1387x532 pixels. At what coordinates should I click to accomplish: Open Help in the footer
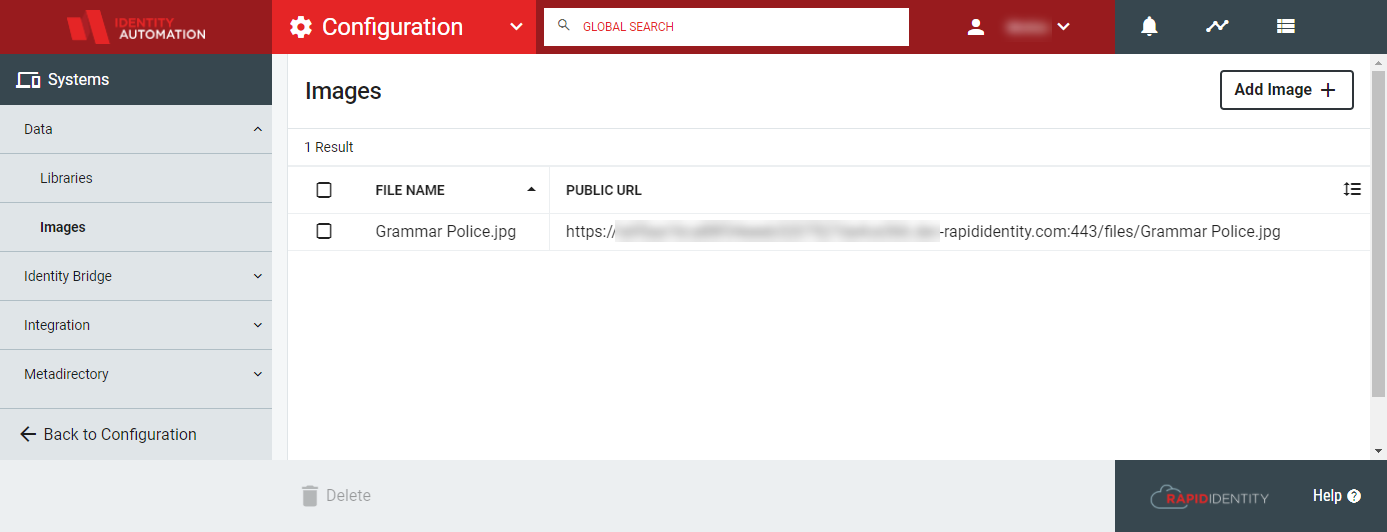click(x=1337, y=496)
